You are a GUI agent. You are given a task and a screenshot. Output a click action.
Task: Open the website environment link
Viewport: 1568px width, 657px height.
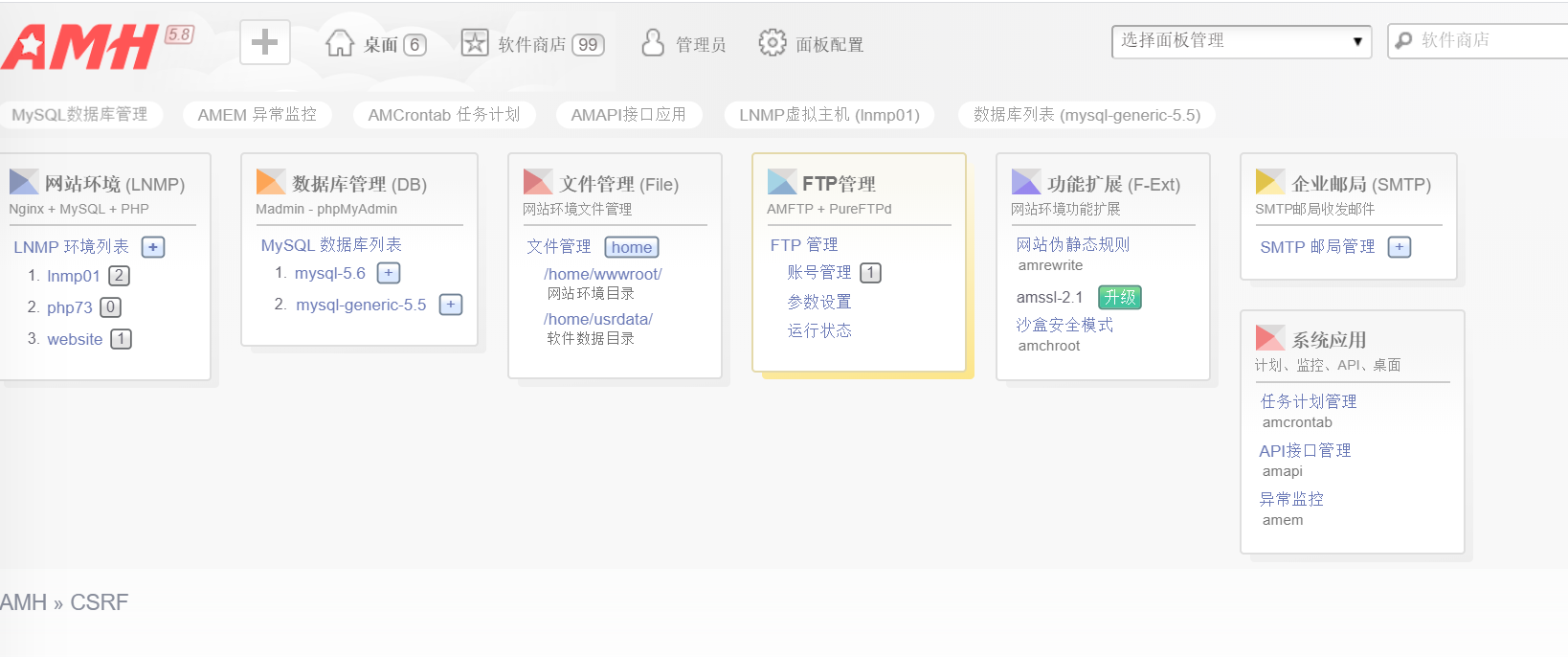pyautogui.click(x=75, y=339)
